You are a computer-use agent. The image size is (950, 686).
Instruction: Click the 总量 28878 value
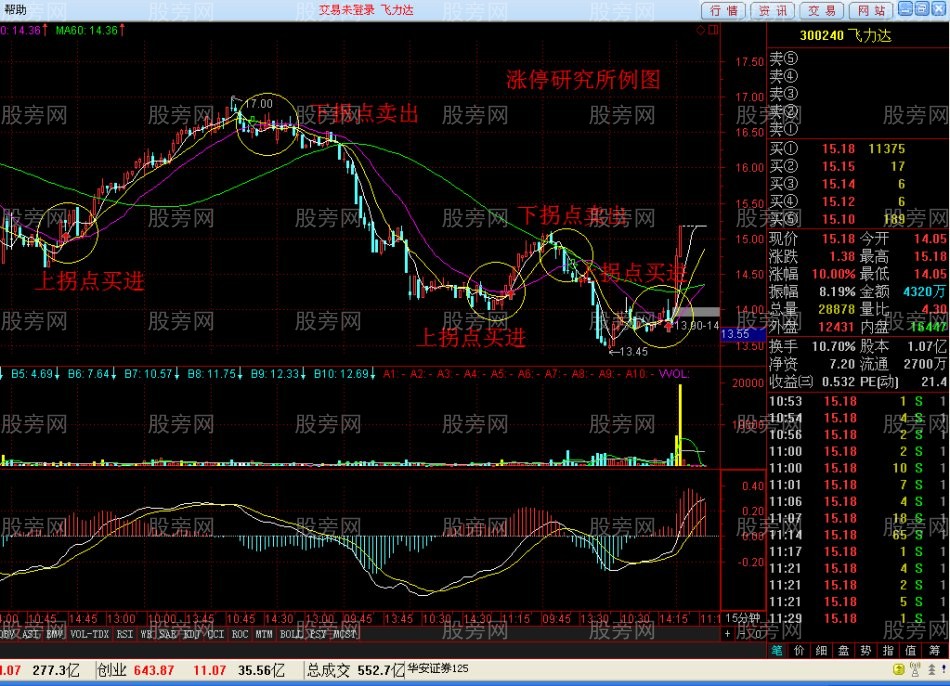tap(837, 309)
